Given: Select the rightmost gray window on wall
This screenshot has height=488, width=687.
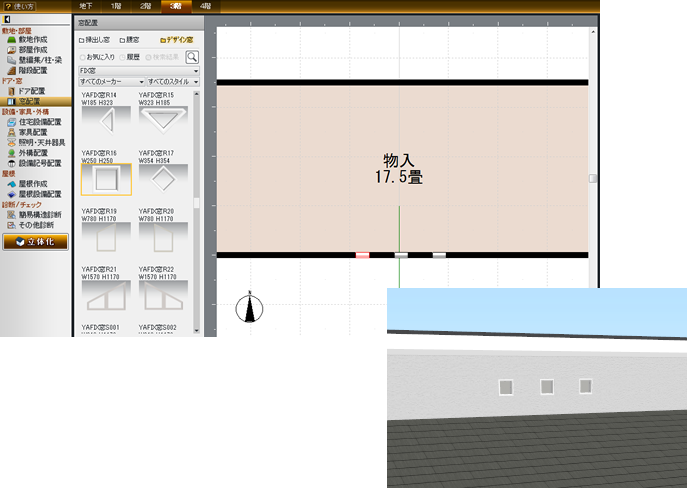Looking at the screenshot, I should pos(439,255).
